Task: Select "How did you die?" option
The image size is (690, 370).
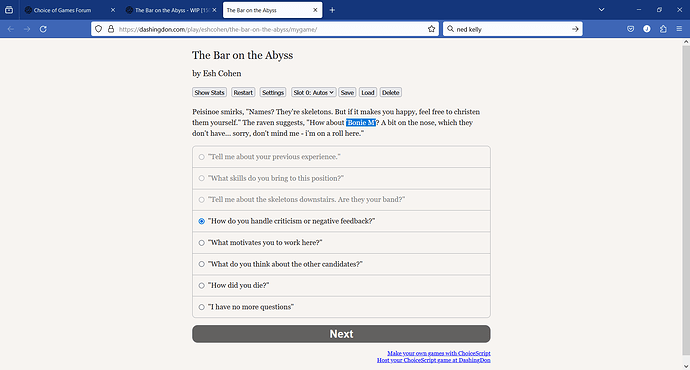Action: tap(341, 286)
